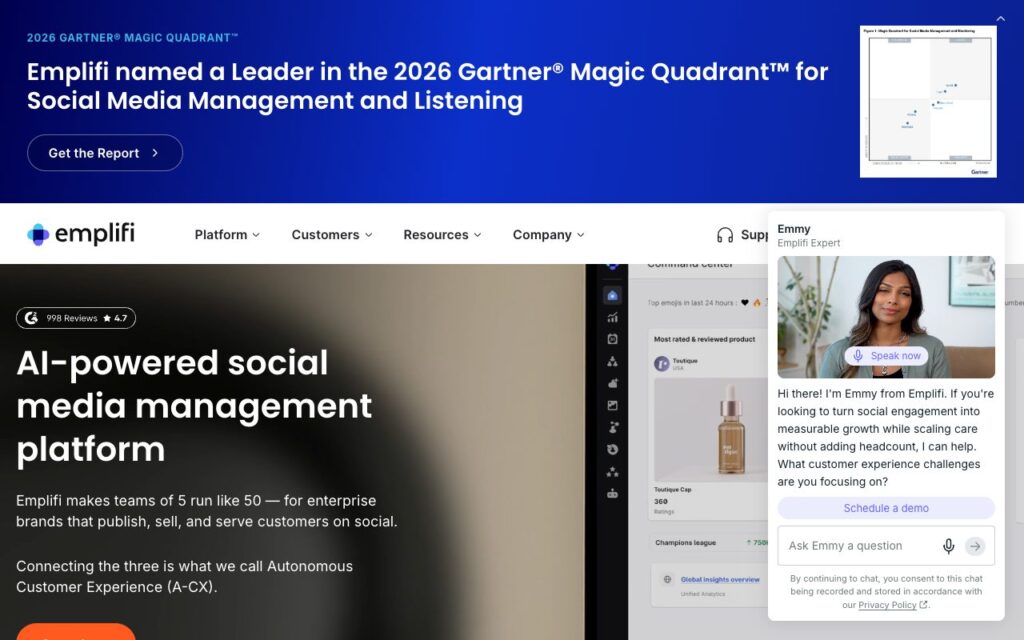Click the Support headset icon
This screenshot has width=1024, height=640.
(725, 235)
